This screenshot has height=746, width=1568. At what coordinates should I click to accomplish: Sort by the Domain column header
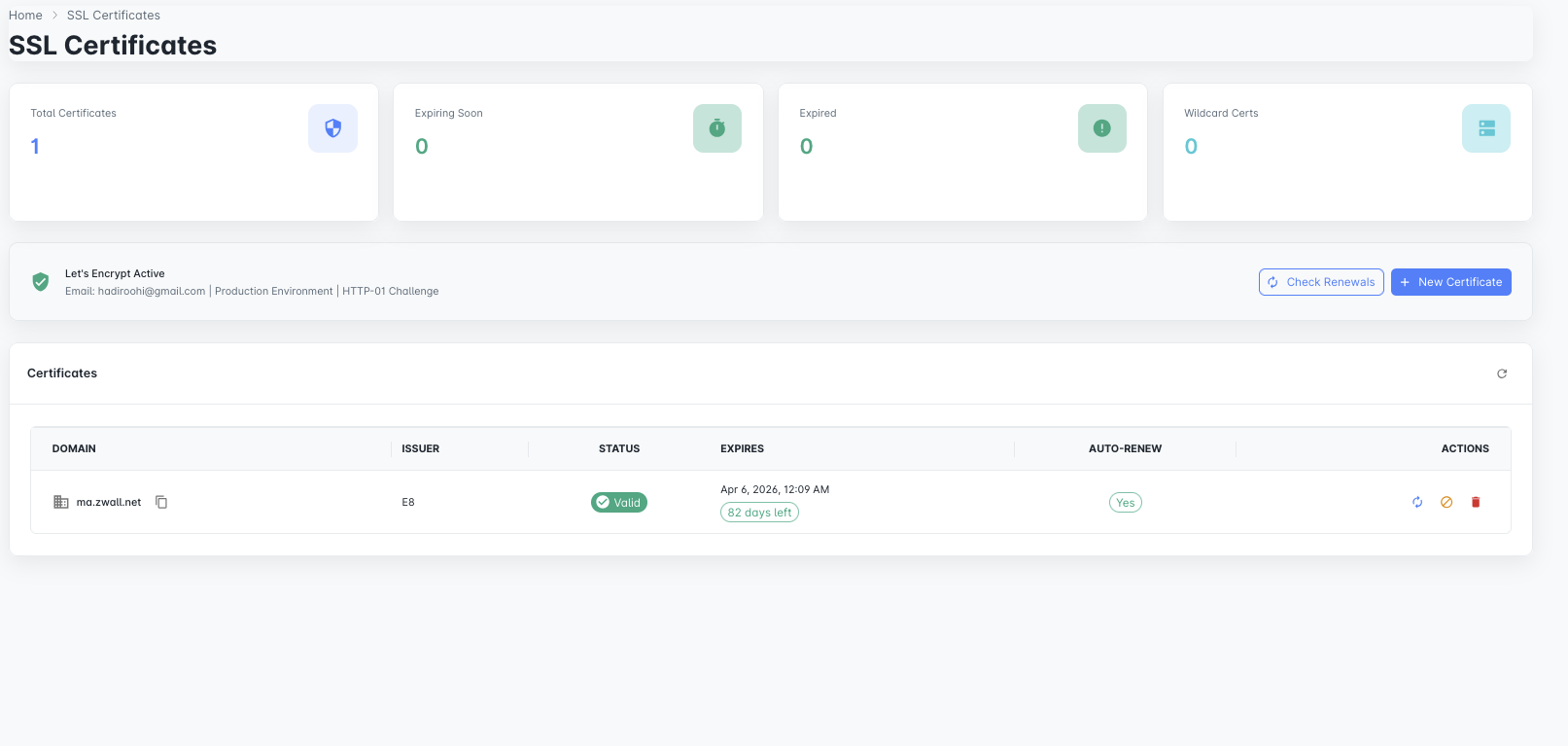pos(74,448)
